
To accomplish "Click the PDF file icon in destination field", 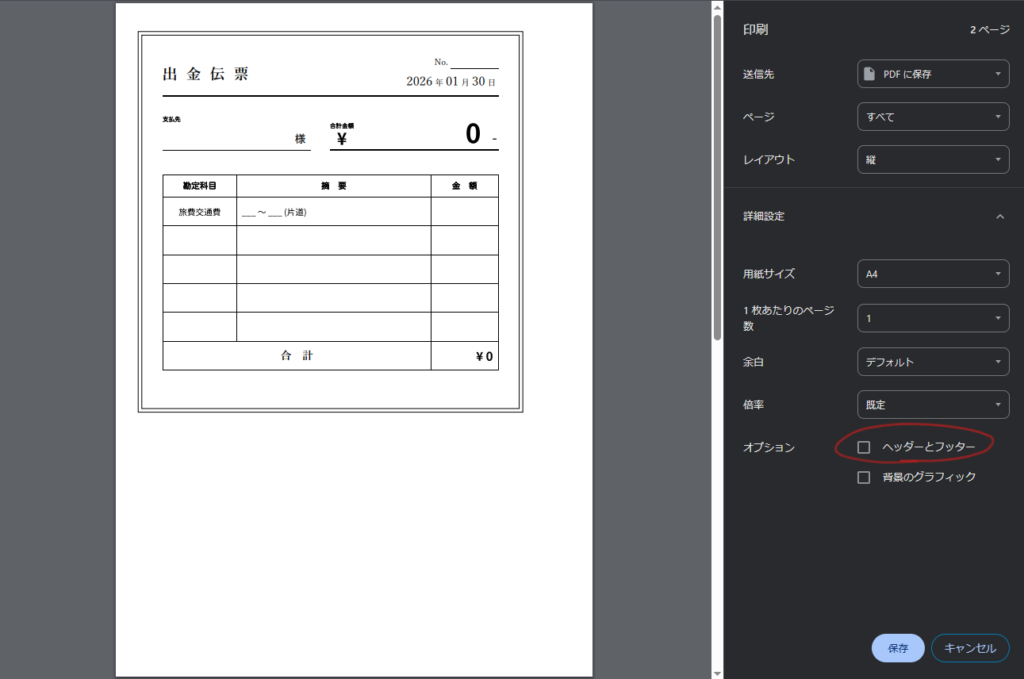I will pos(870,74).
